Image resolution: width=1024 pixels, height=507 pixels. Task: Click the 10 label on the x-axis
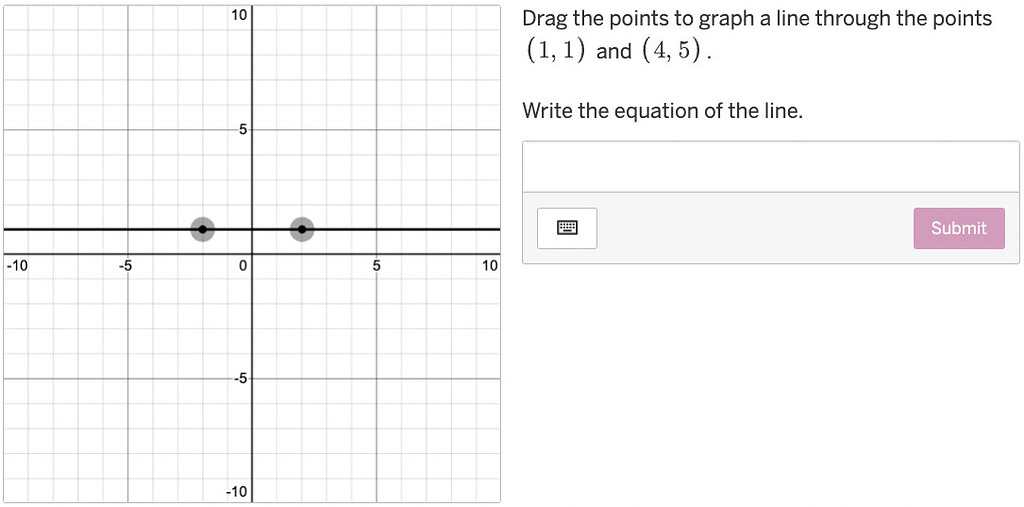click(x=490, y=266)
